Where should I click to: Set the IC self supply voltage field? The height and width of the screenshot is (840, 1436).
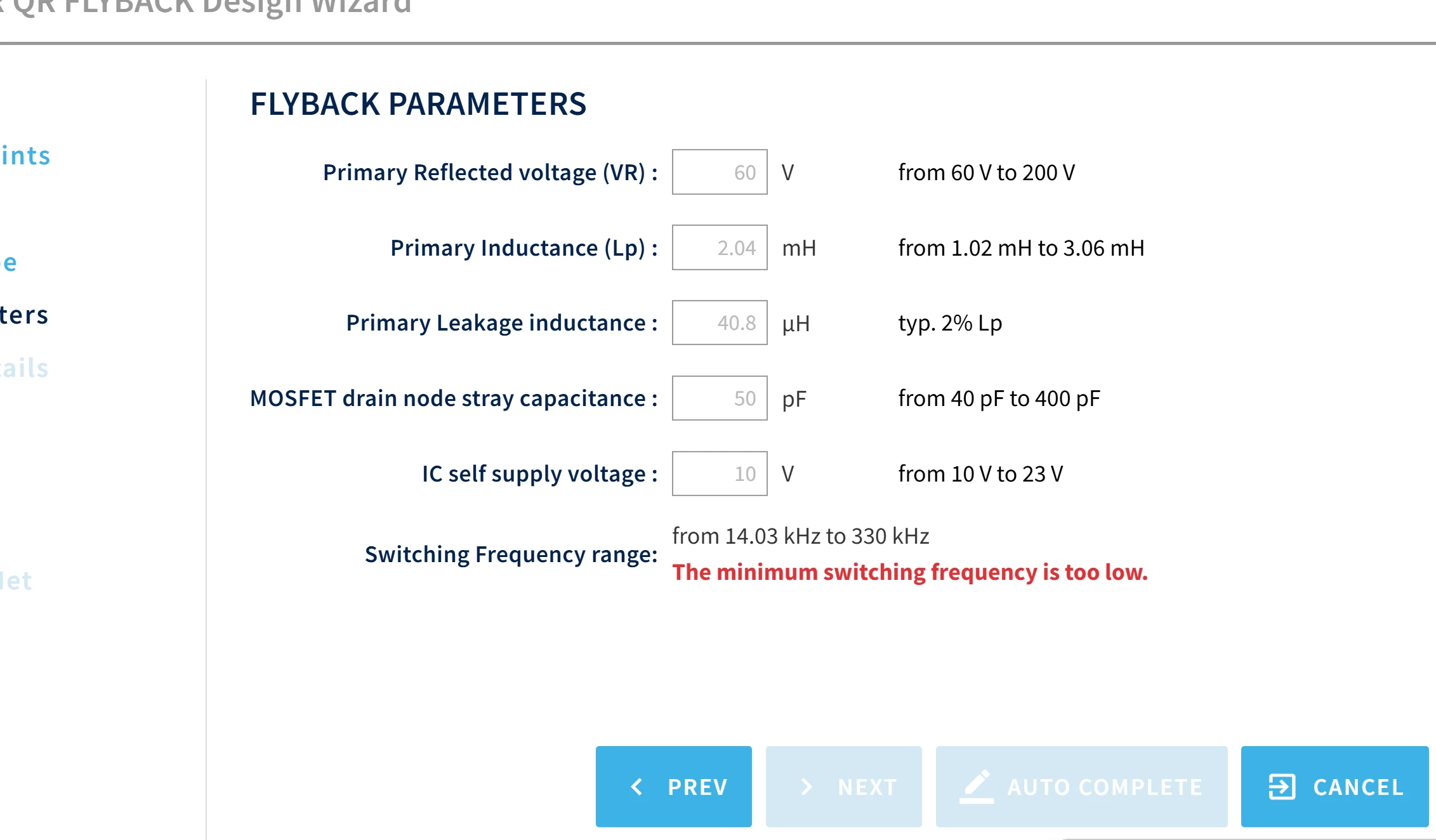pyautogui.click(x=720, y=474)
